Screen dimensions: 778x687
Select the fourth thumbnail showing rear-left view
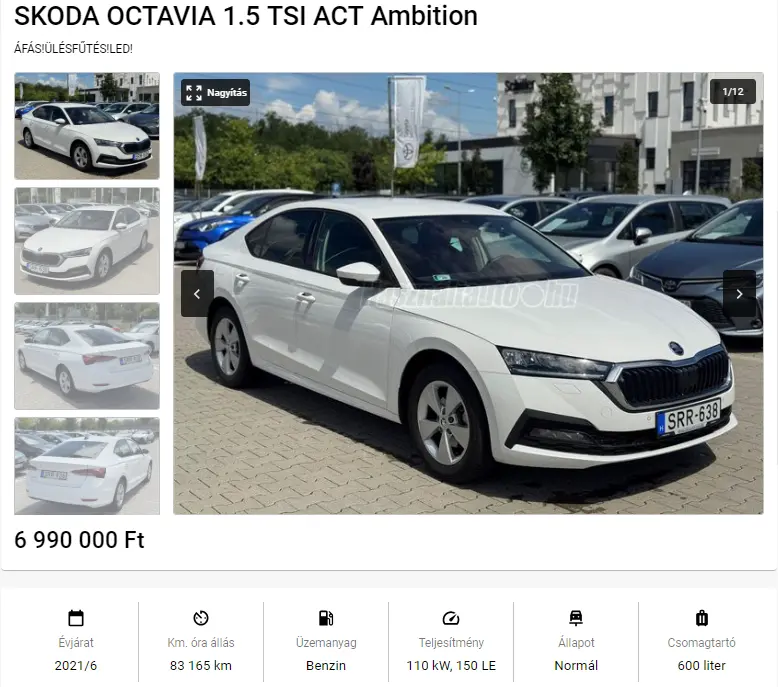click(87, 466)
